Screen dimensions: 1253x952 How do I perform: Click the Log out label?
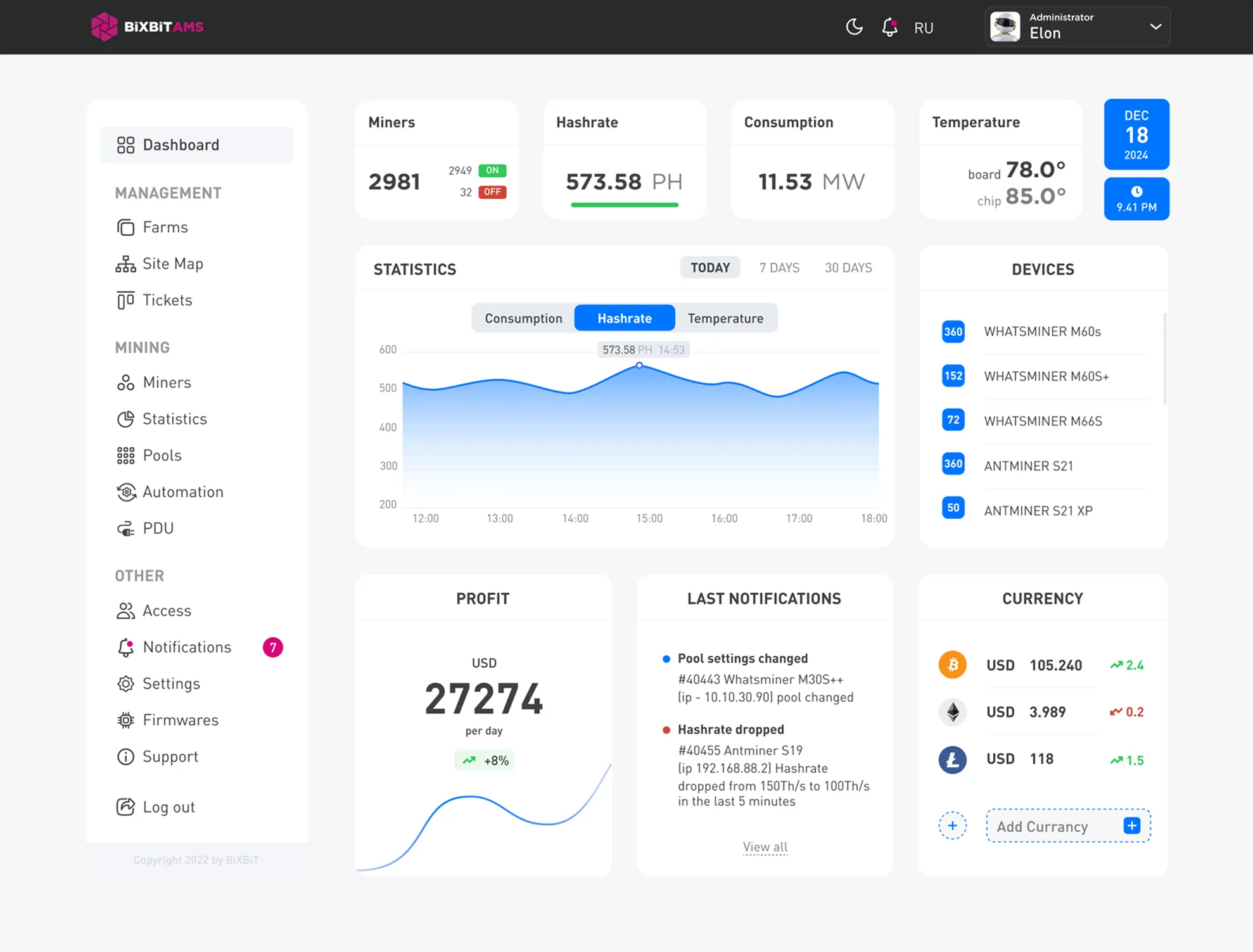[169, 807]
